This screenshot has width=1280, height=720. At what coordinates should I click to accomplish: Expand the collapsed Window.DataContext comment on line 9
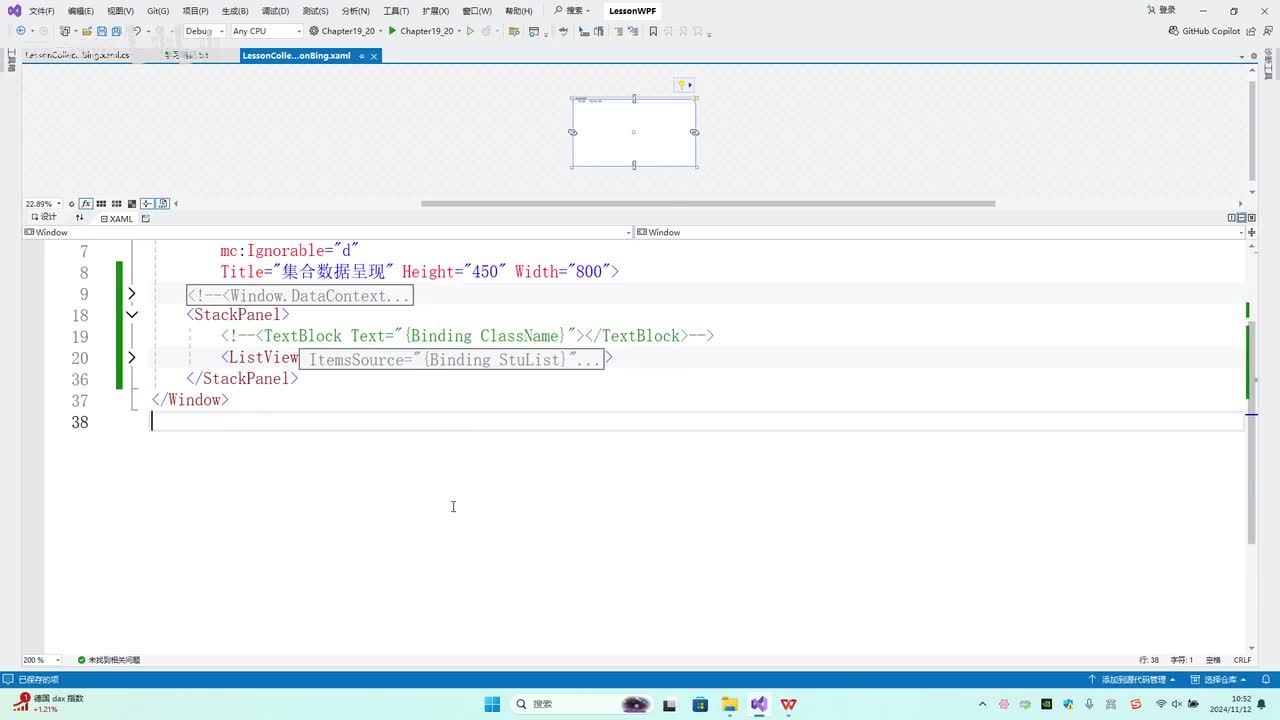[x=131, y=294]
